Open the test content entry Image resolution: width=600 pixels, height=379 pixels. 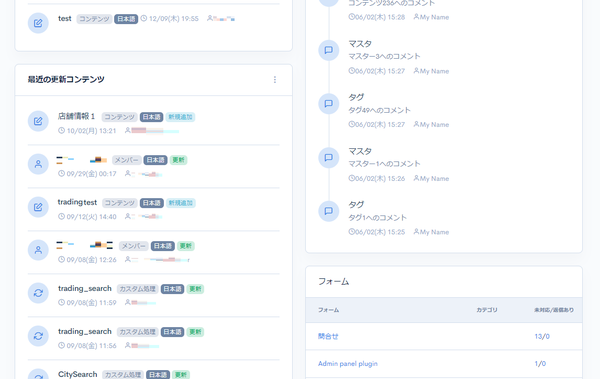coord(65,18)
